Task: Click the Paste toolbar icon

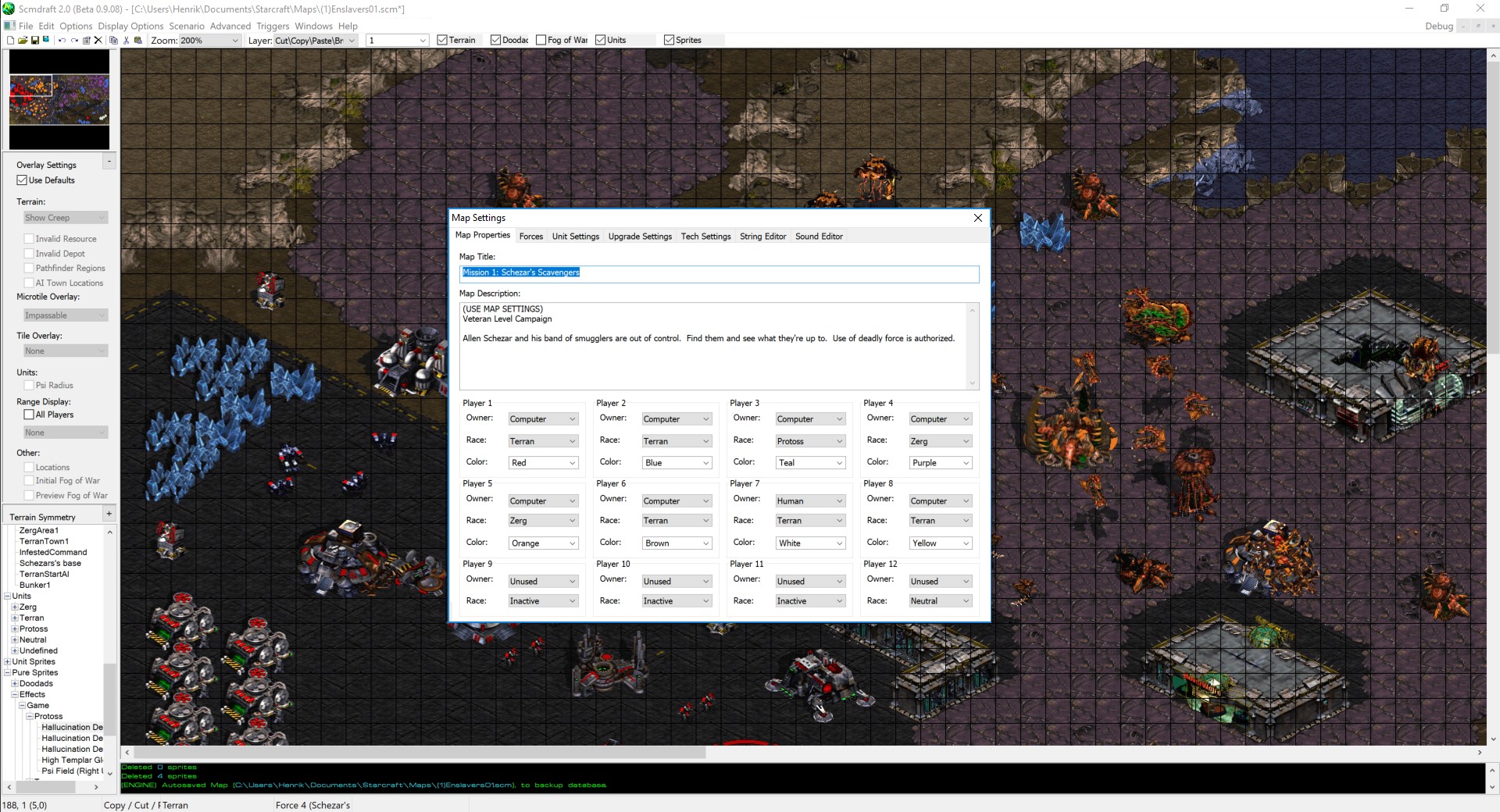Action: [x=138, y=41]
